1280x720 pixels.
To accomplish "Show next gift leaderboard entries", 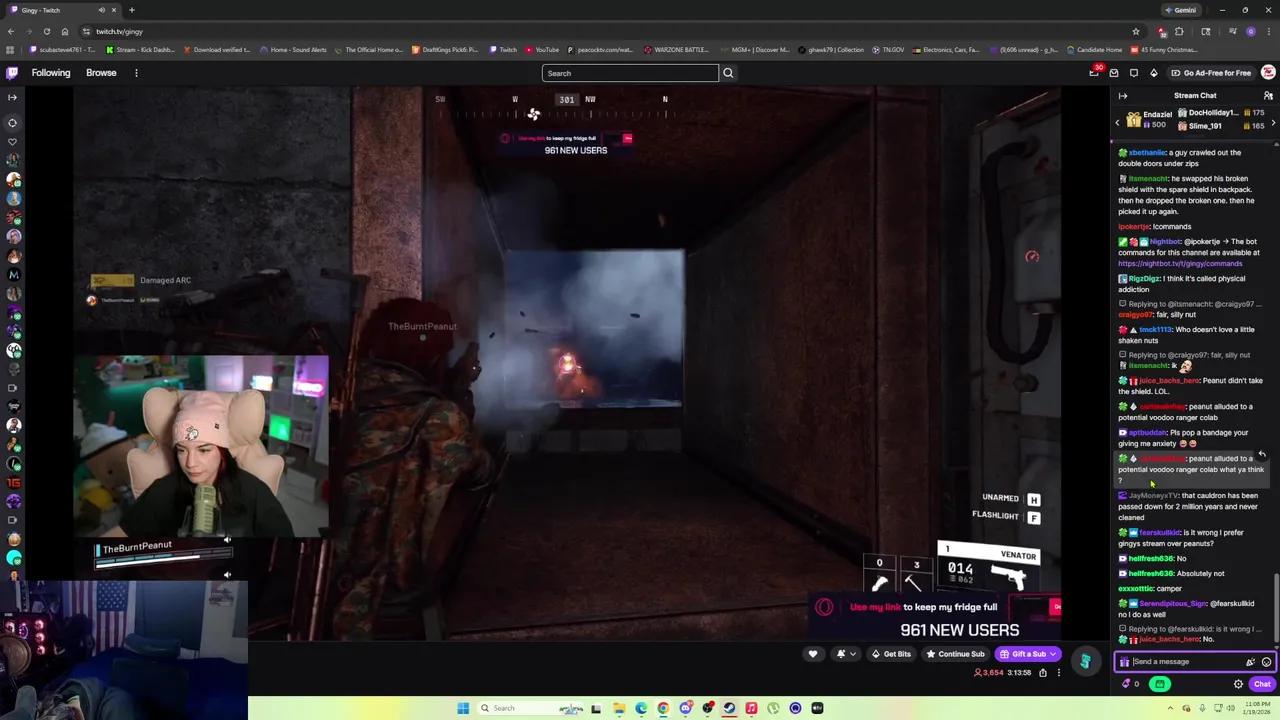I will point(1273,122).
